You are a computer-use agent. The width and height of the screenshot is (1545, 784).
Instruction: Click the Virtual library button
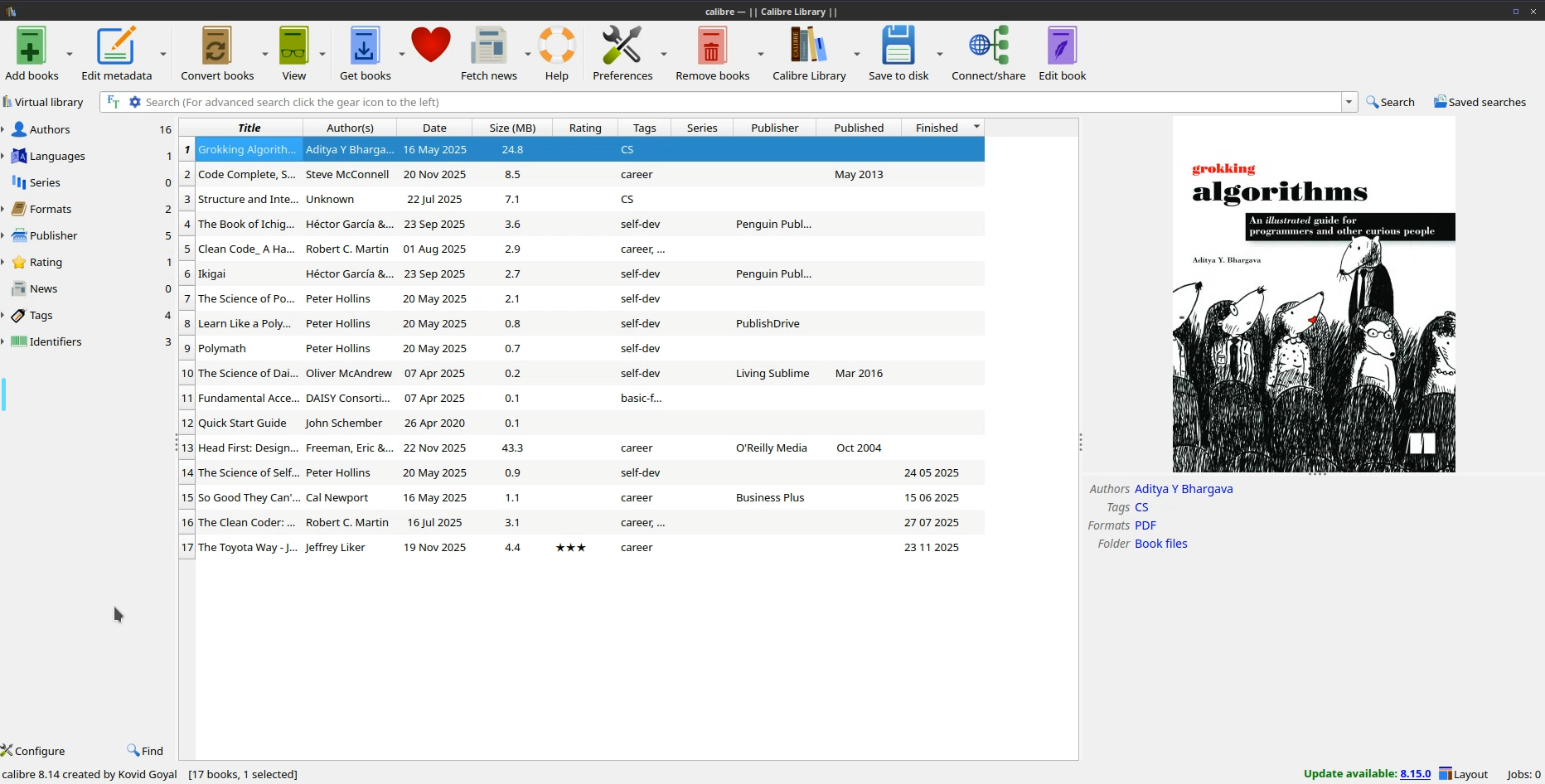(x=43, y=102)
